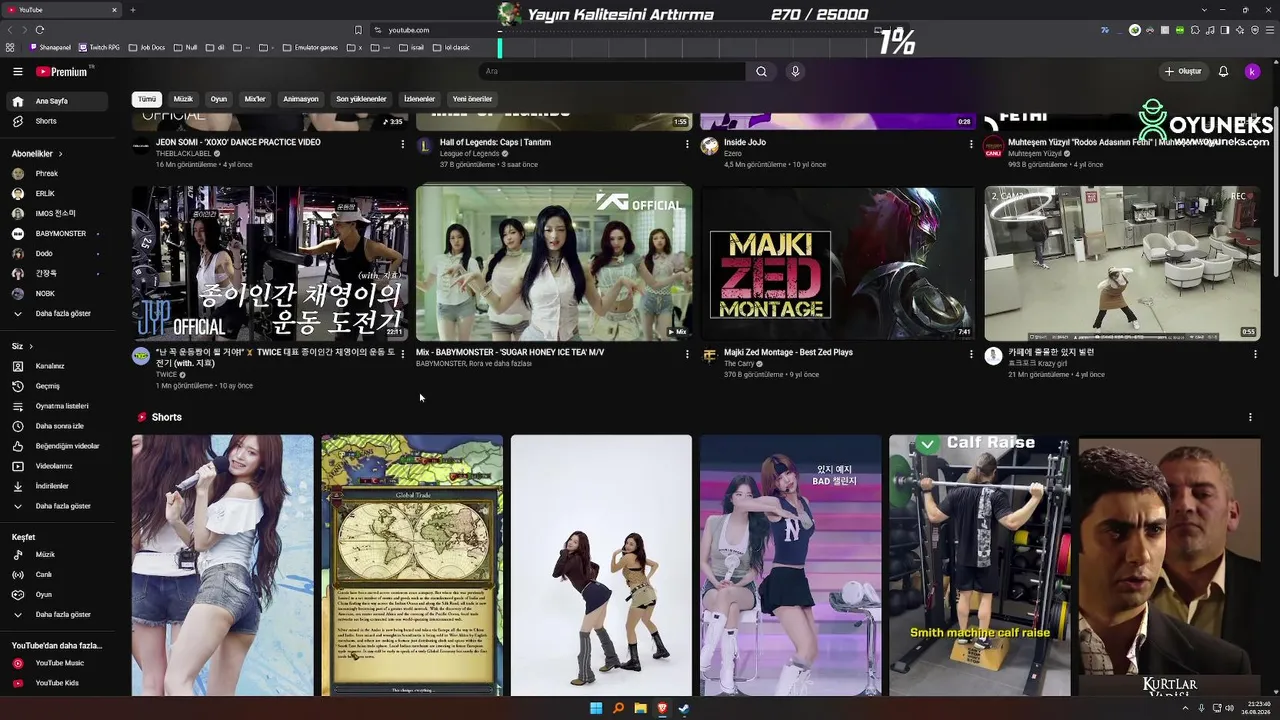Click the Oluştur create button
The width and height of the screenshot is (1280, 720).
[x=1182, y=72]
